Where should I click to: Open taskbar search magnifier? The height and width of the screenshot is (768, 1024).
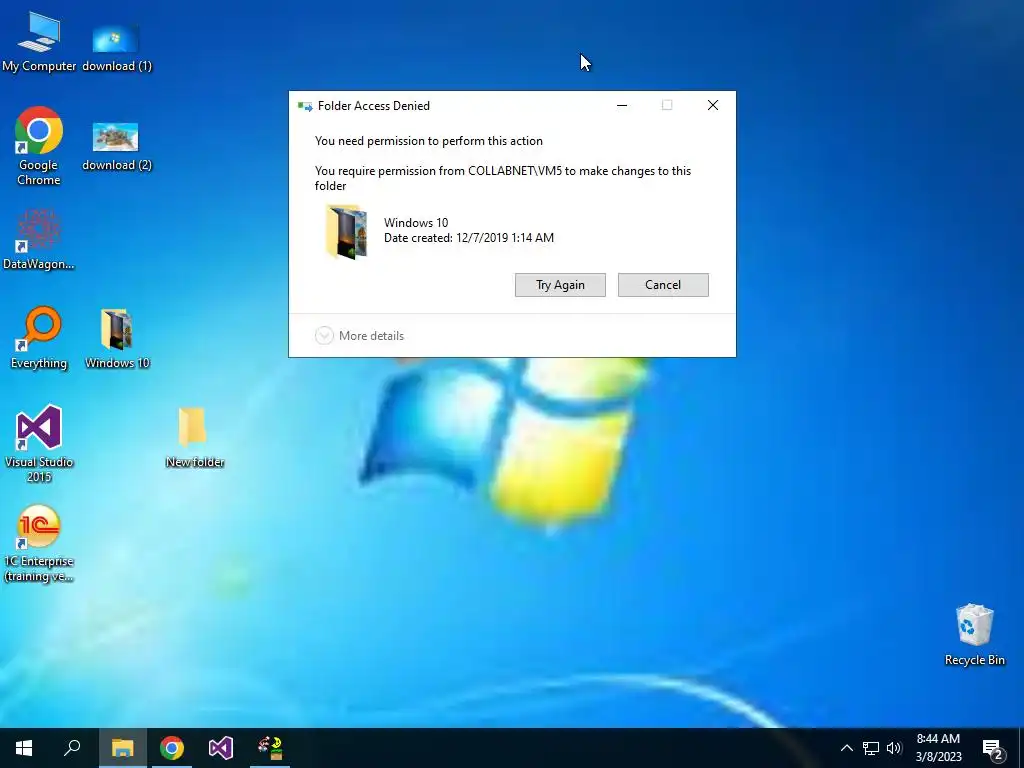click(72, 748)
